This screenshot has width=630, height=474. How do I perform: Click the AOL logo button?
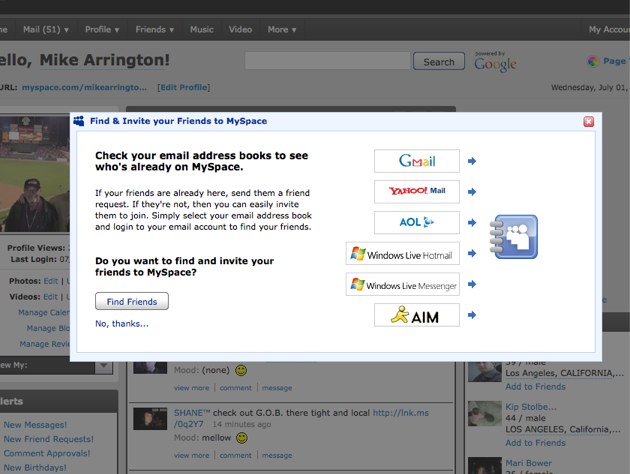tap(417, 223)
